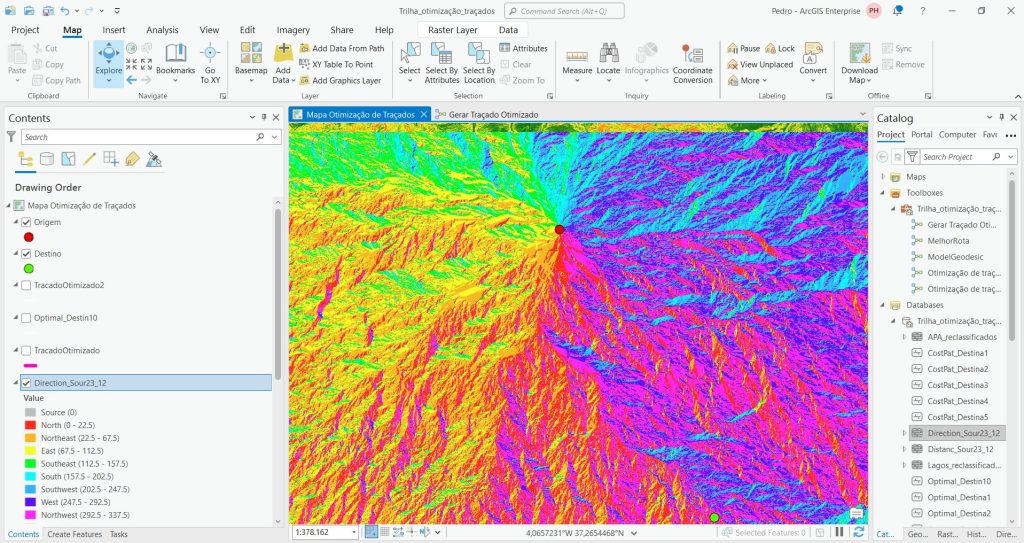Viewport: 1024px width, 543px height.
Task: Collapse the Databases node in Catalog
Action: 883,305
